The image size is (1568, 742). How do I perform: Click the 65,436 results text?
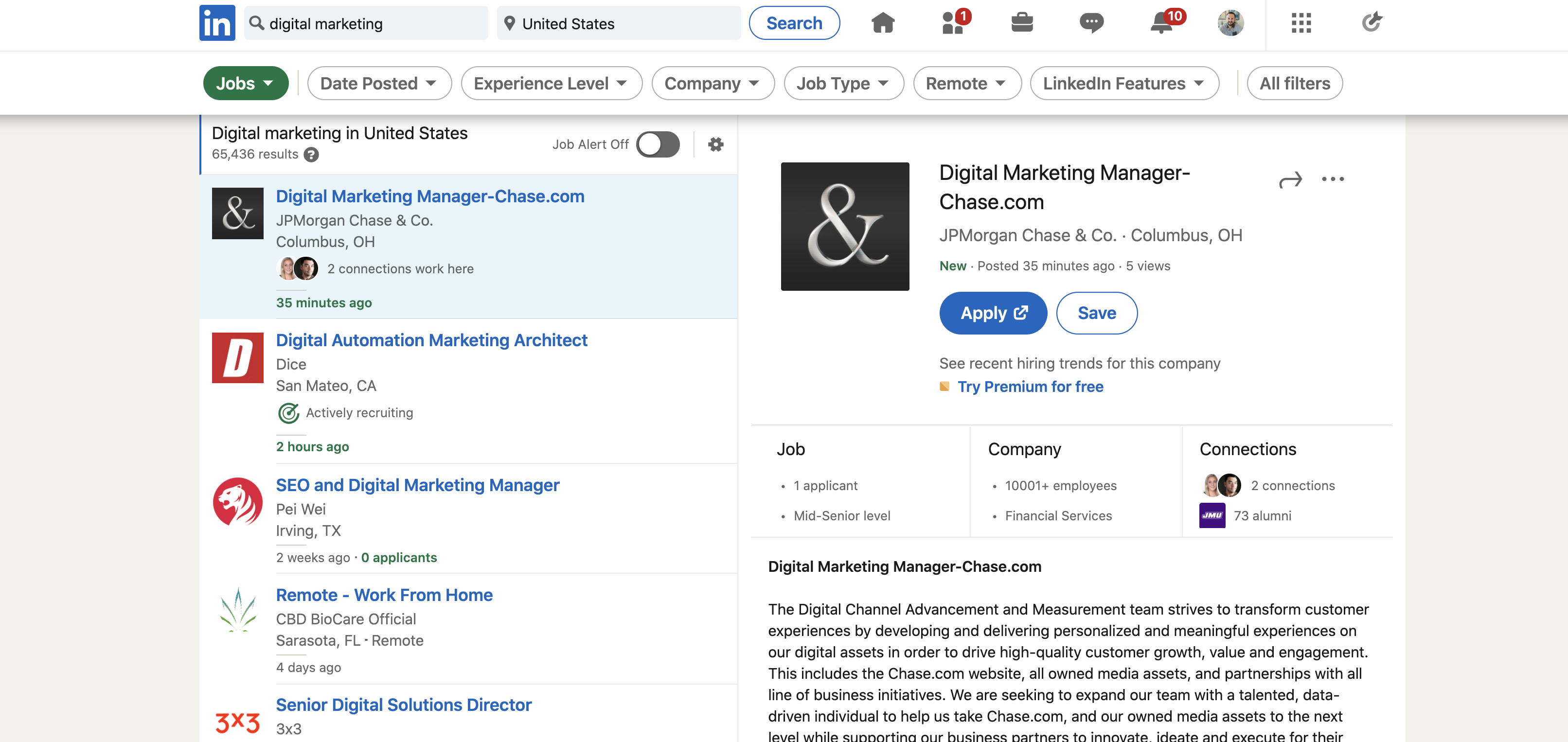coord(254,155)
